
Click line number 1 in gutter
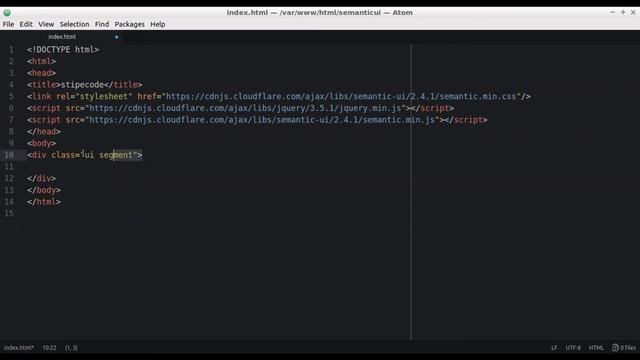point(11,50)
